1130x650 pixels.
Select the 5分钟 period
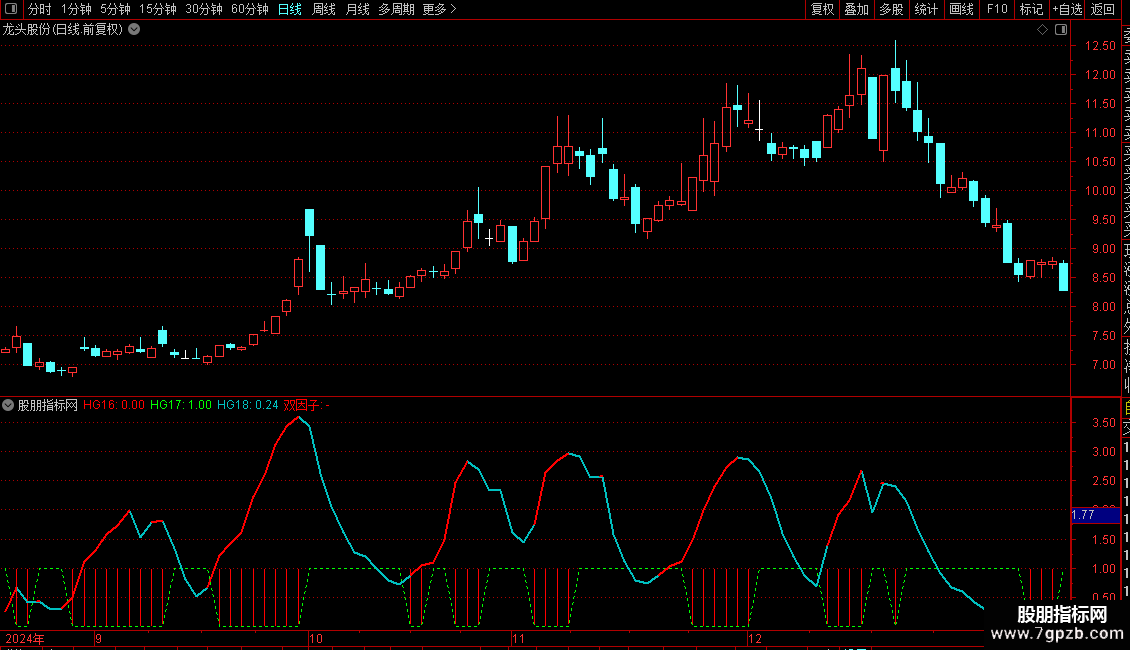(x=115, y=9)
